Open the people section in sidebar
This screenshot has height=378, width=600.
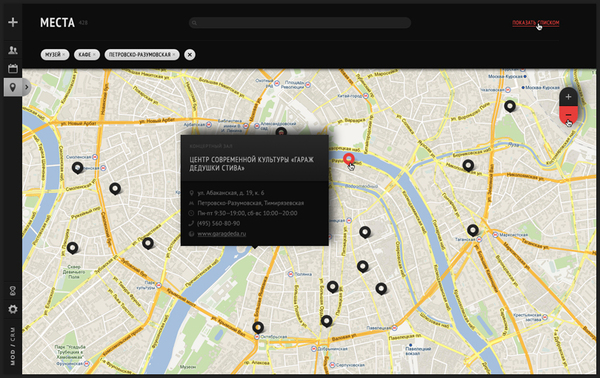(13, 50)
